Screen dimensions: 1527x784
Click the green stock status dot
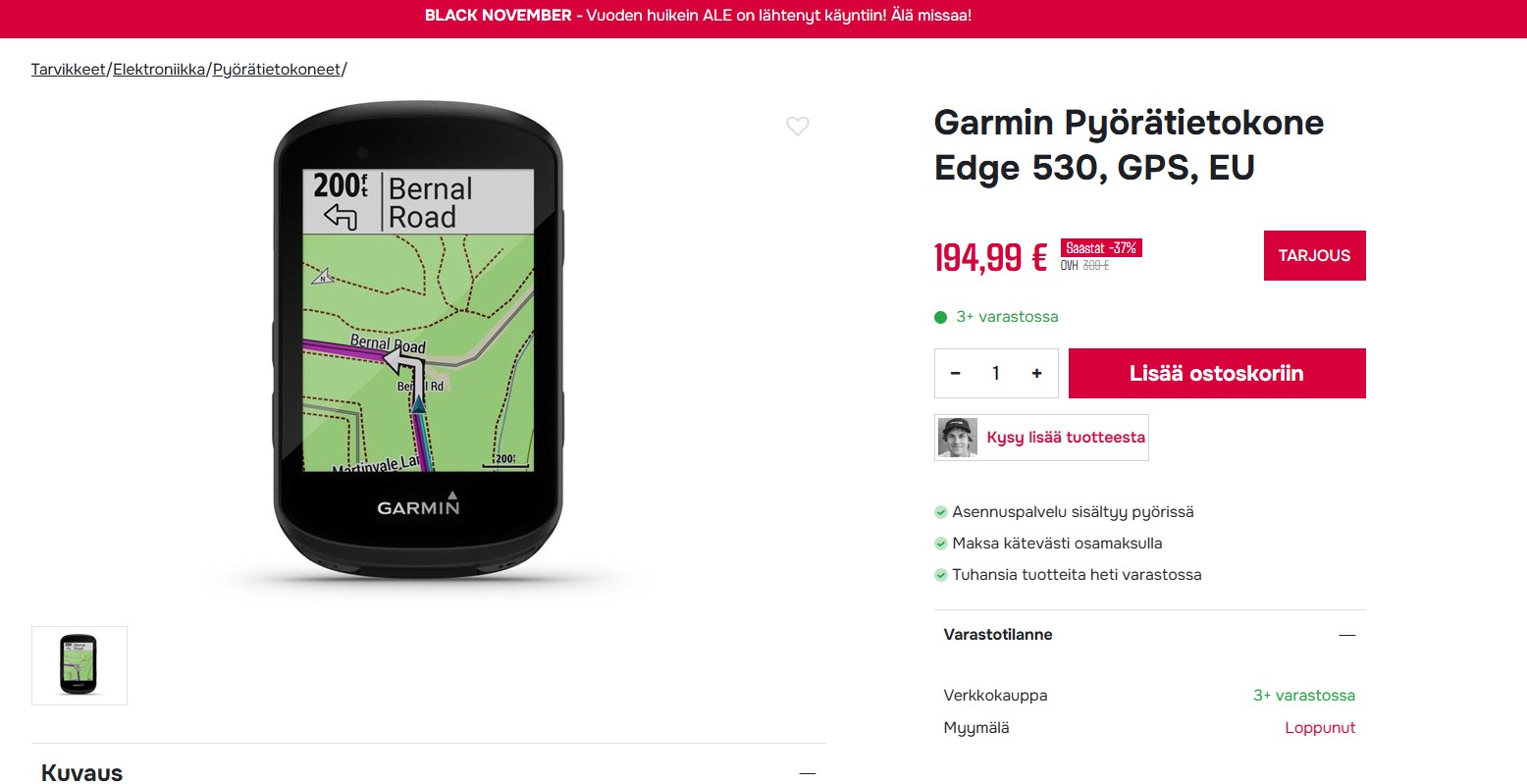click(940, 317)
